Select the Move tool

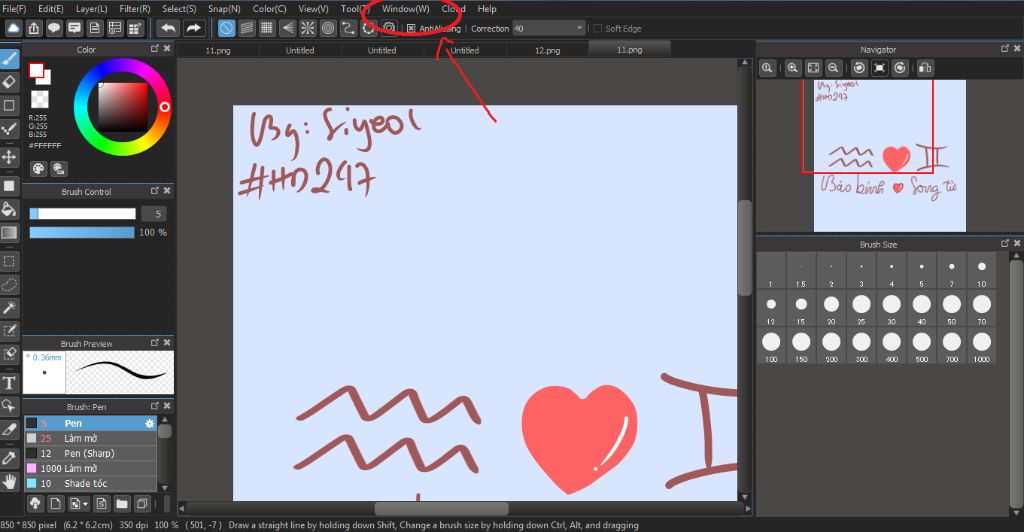point(9,157)
